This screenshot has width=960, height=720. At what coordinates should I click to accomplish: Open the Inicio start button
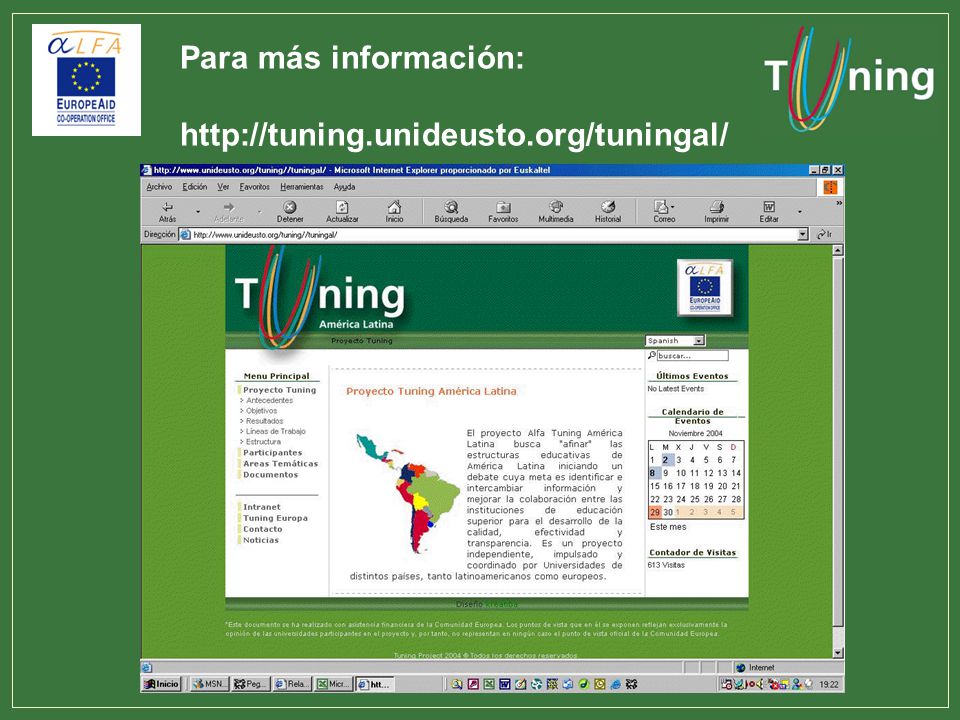coord(162,684)
